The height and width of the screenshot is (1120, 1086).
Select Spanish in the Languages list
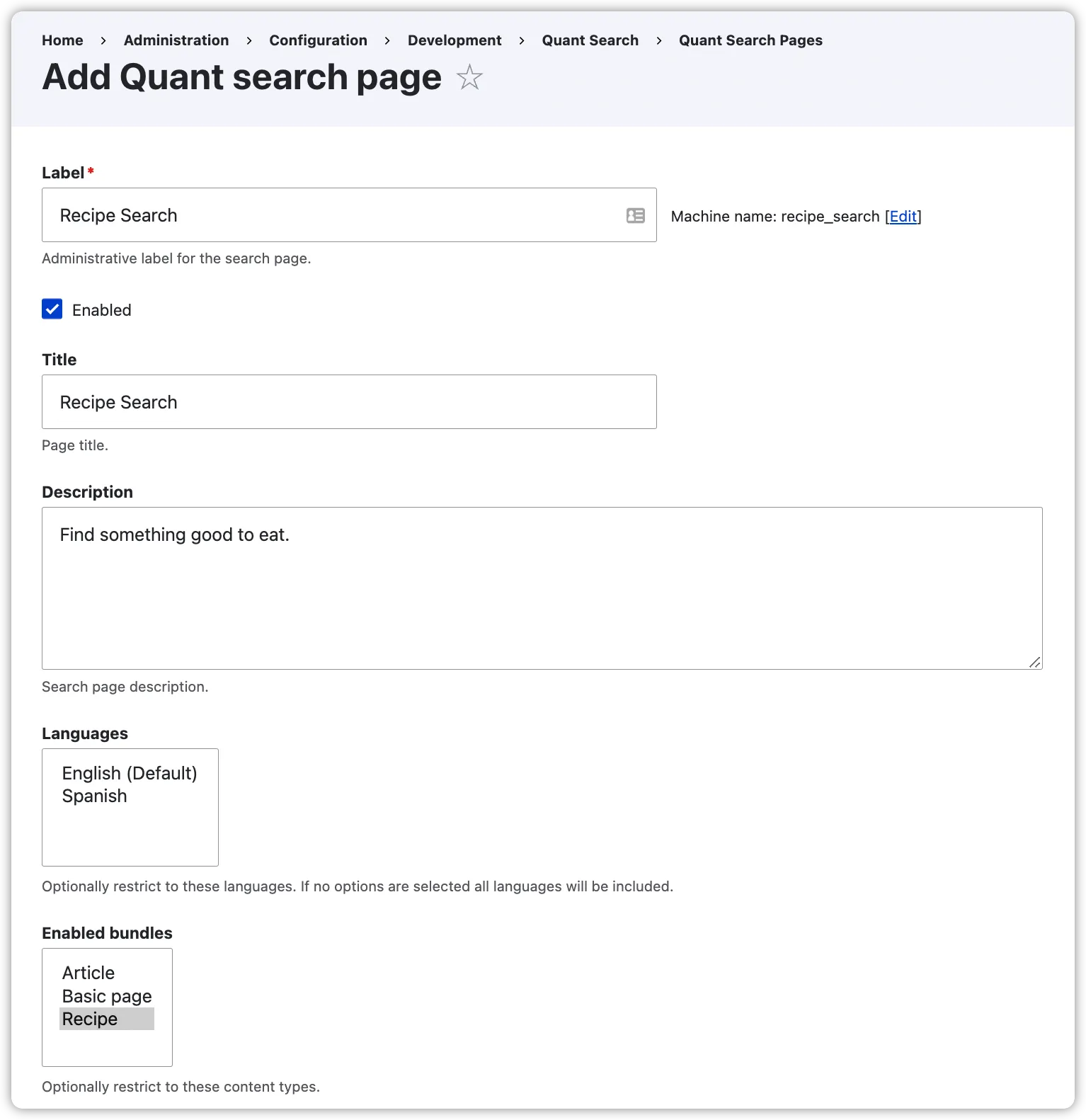94,796
